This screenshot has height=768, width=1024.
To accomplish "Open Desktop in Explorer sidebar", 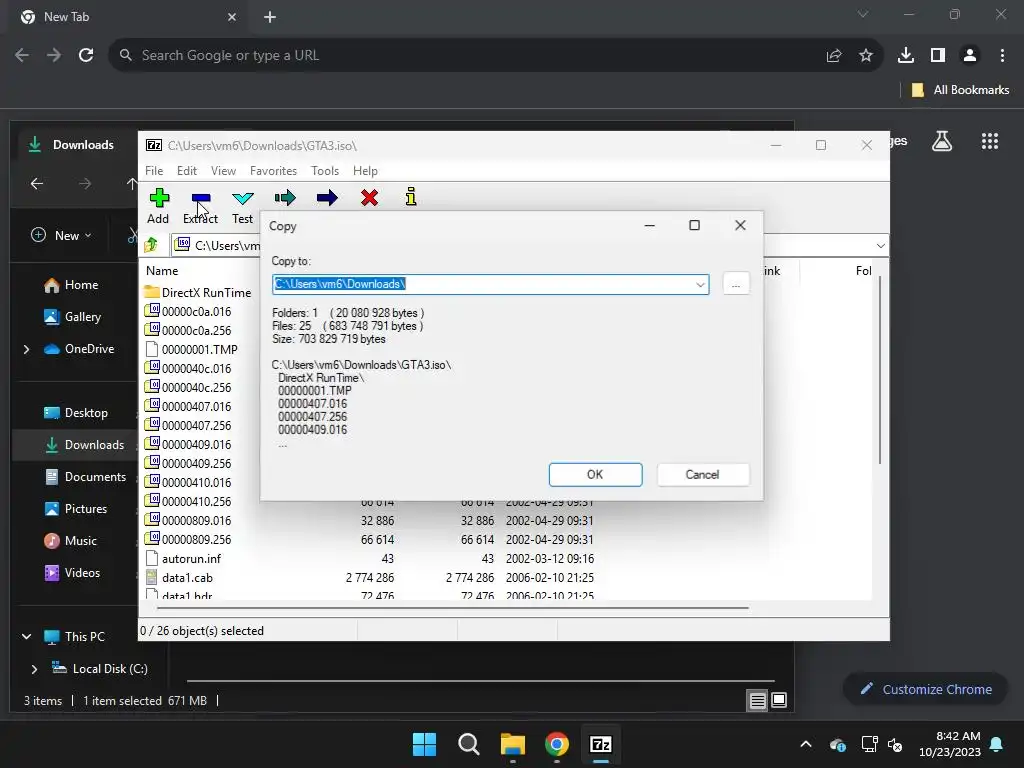I will [x=76, y=413].
